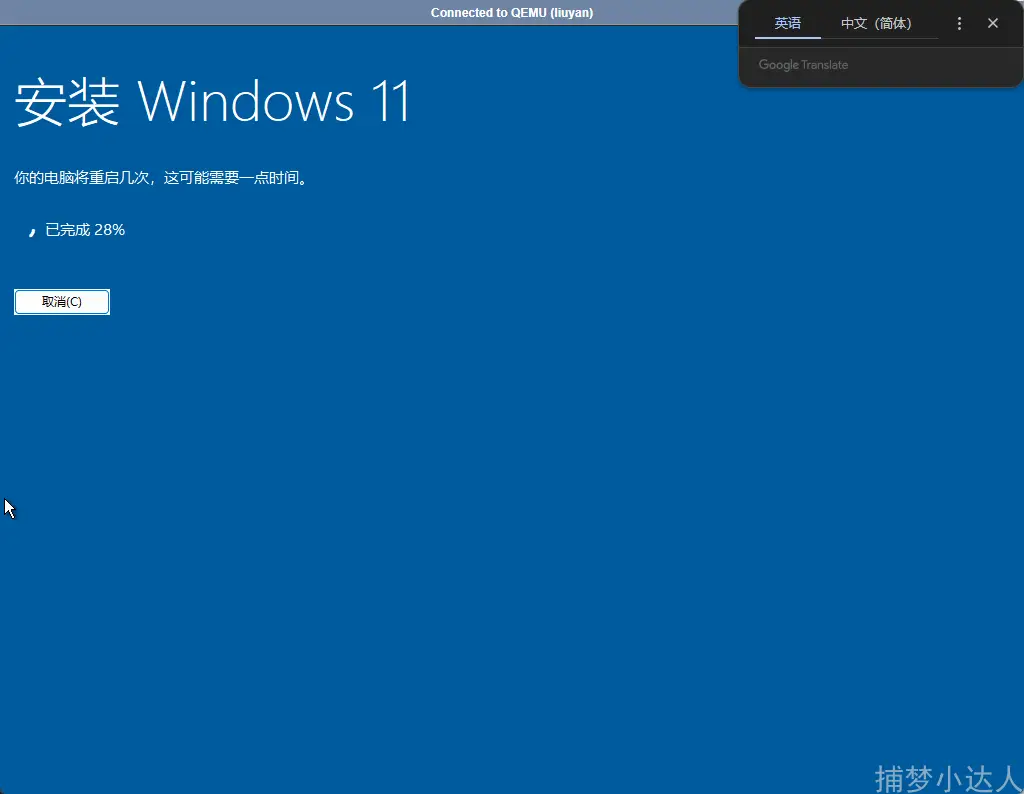Click the 你的电脑将重启几次 restart message
Screen dimensions: 1024x794
point(82,178)
